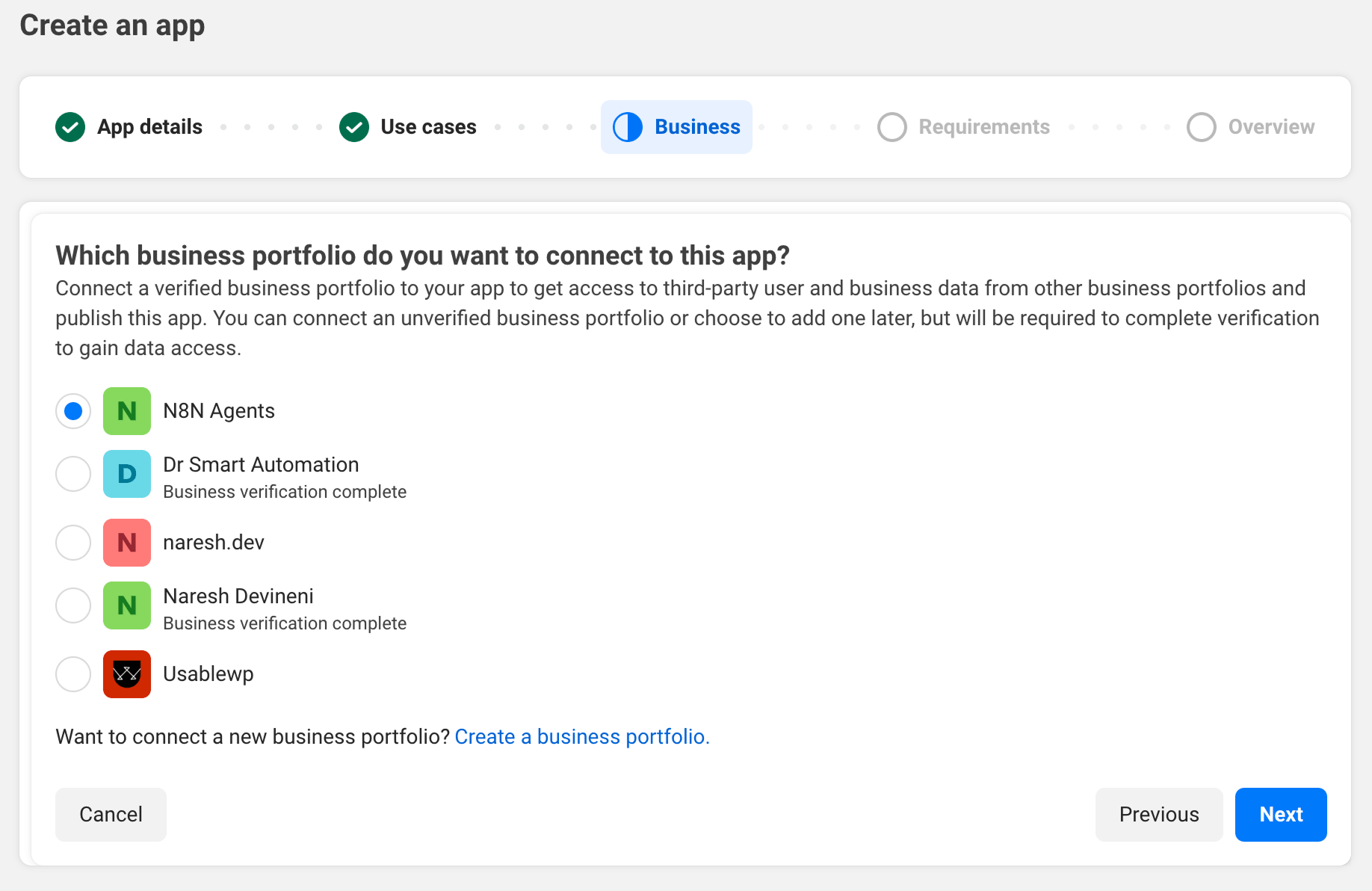
Task: Click the half-filled Business step icon
Action: point(628,127)
